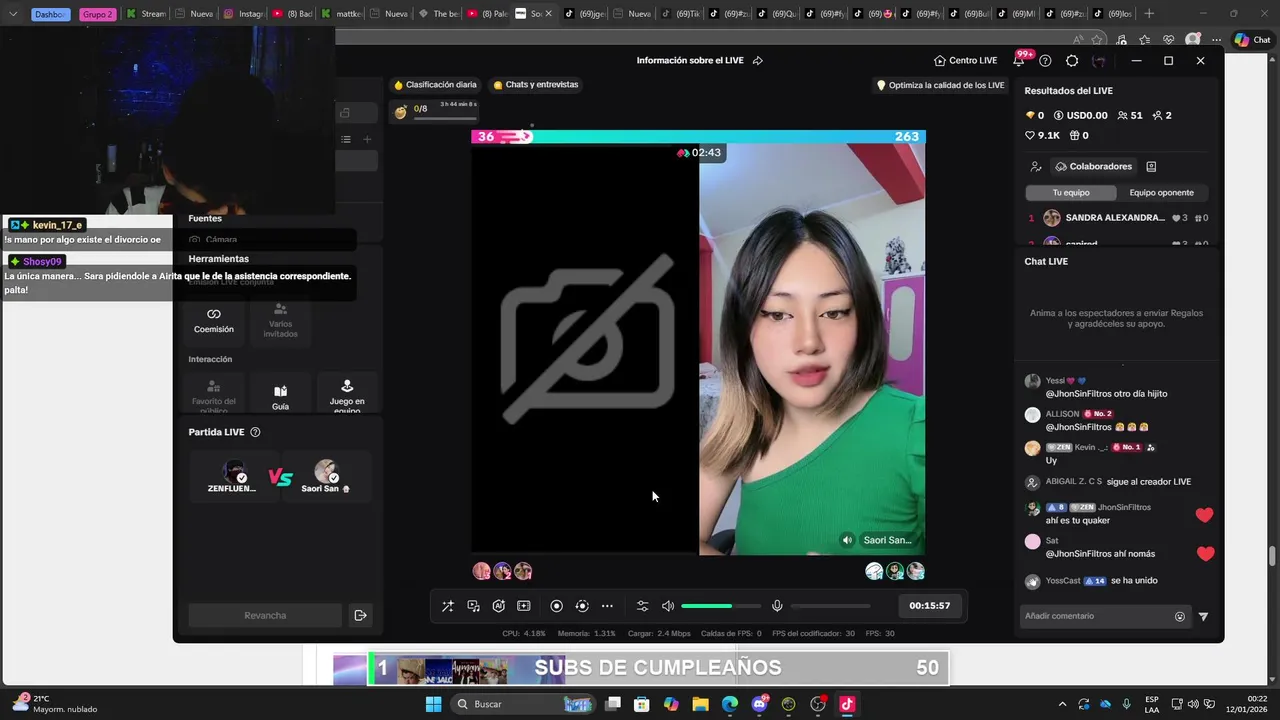The width and height of the screenshot is (1280, 720).
Task: Open the Guía interaction tool
Action: tap(280, 396)
